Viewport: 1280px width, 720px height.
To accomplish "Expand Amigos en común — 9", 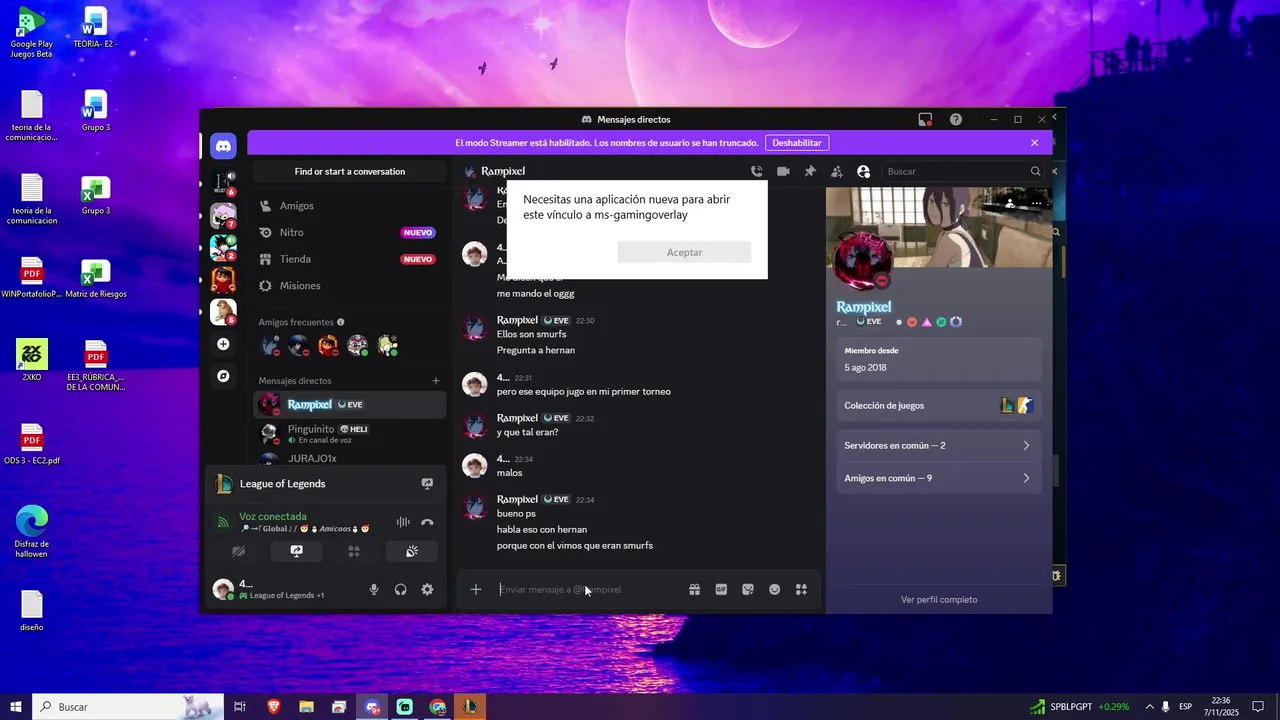I will [x=938, y=478].
